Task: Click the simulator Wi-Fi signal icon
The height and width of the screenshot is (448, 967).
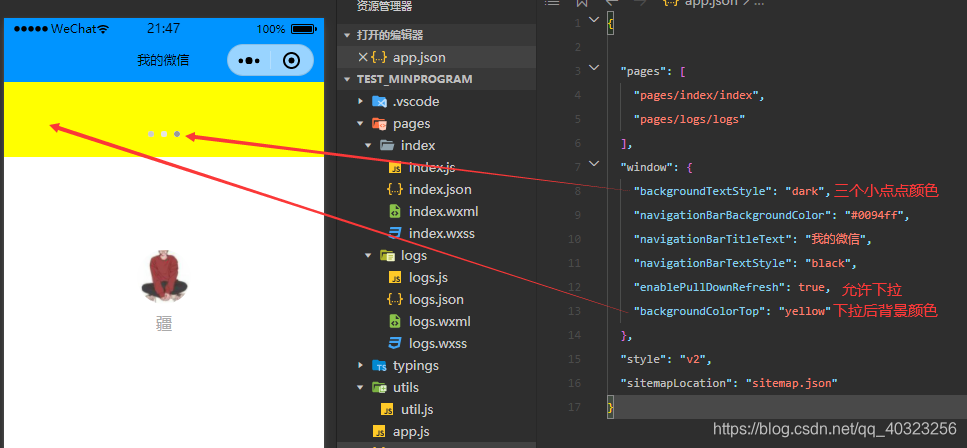Action: (x=104, y=29)
